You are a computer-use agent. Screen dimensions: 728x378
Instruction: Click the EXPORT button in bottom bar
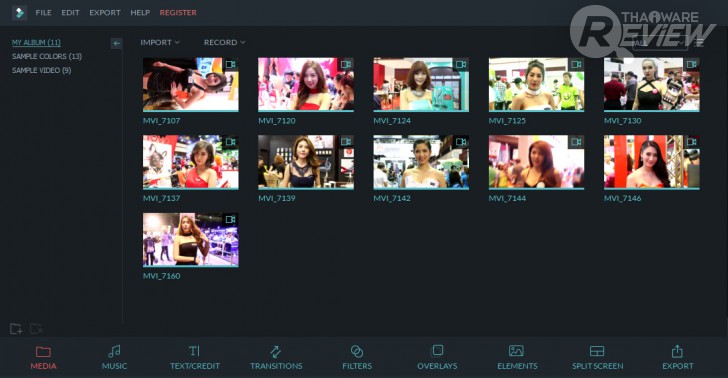pyautogui.click(x=677, y=358)
